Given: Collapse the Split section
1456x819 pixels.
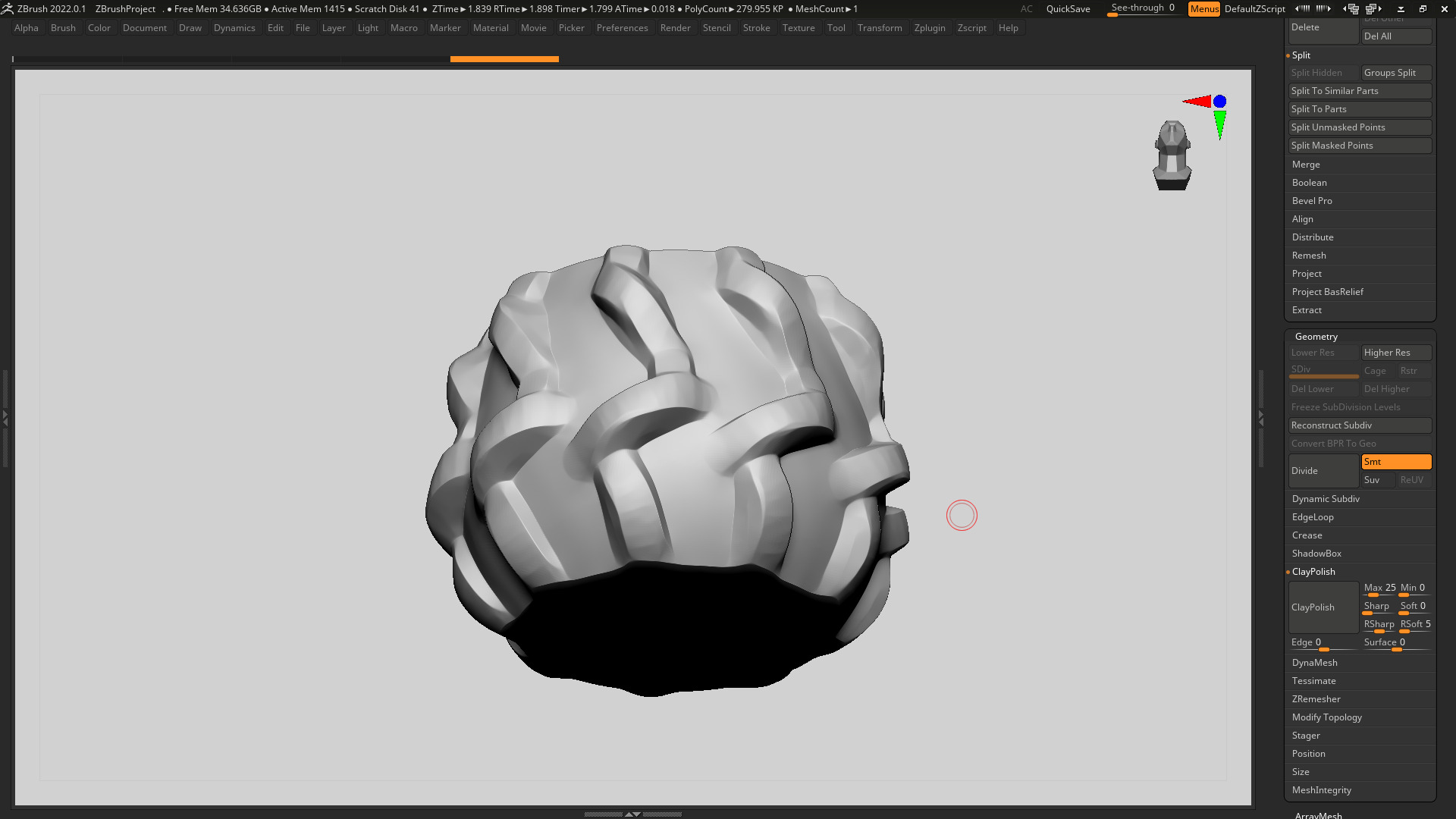Looking at the screenshot, I should (1301, 55).
